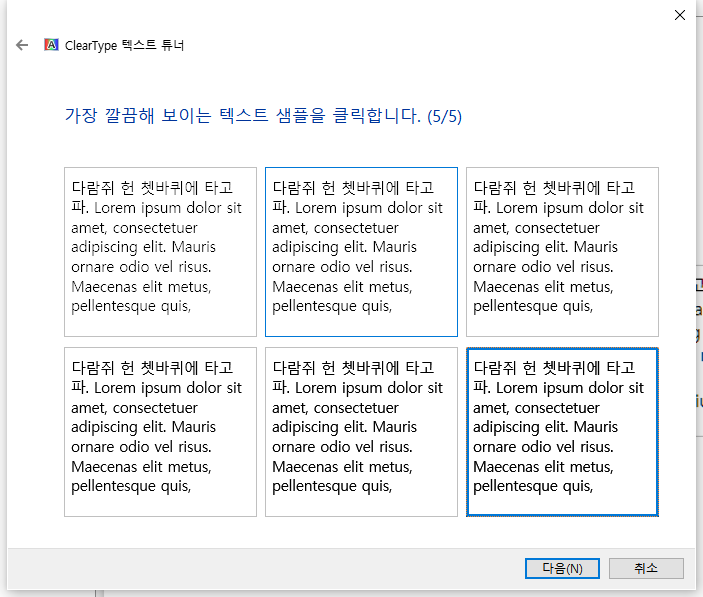The width and height of the screenshot is (703, 597).
Task: Select the bottom-left text sample
Action: coord(161,432)
